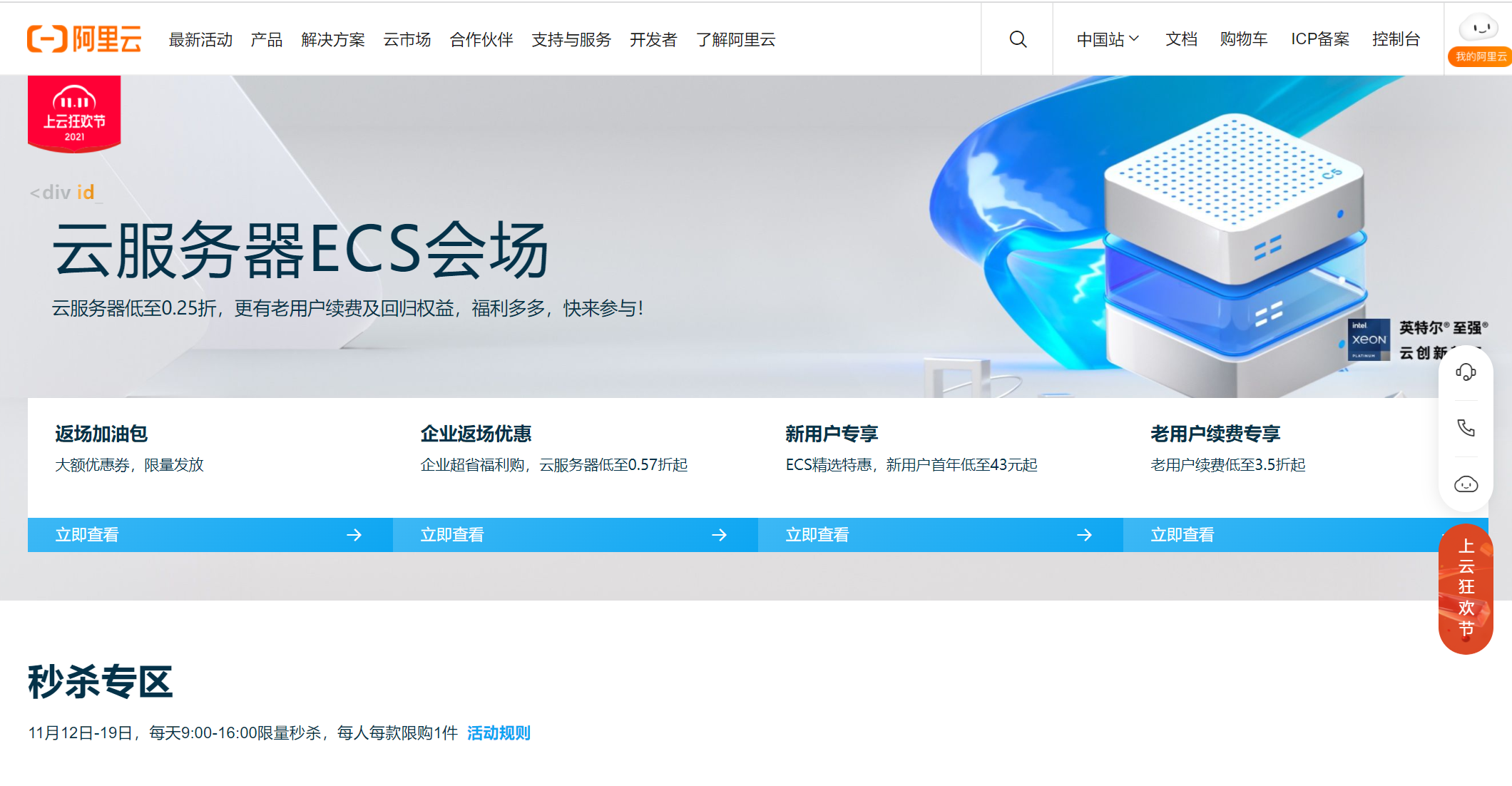
Task: Click the arrow in 企业返场优惠 card
Action: [x=719, y=535]
